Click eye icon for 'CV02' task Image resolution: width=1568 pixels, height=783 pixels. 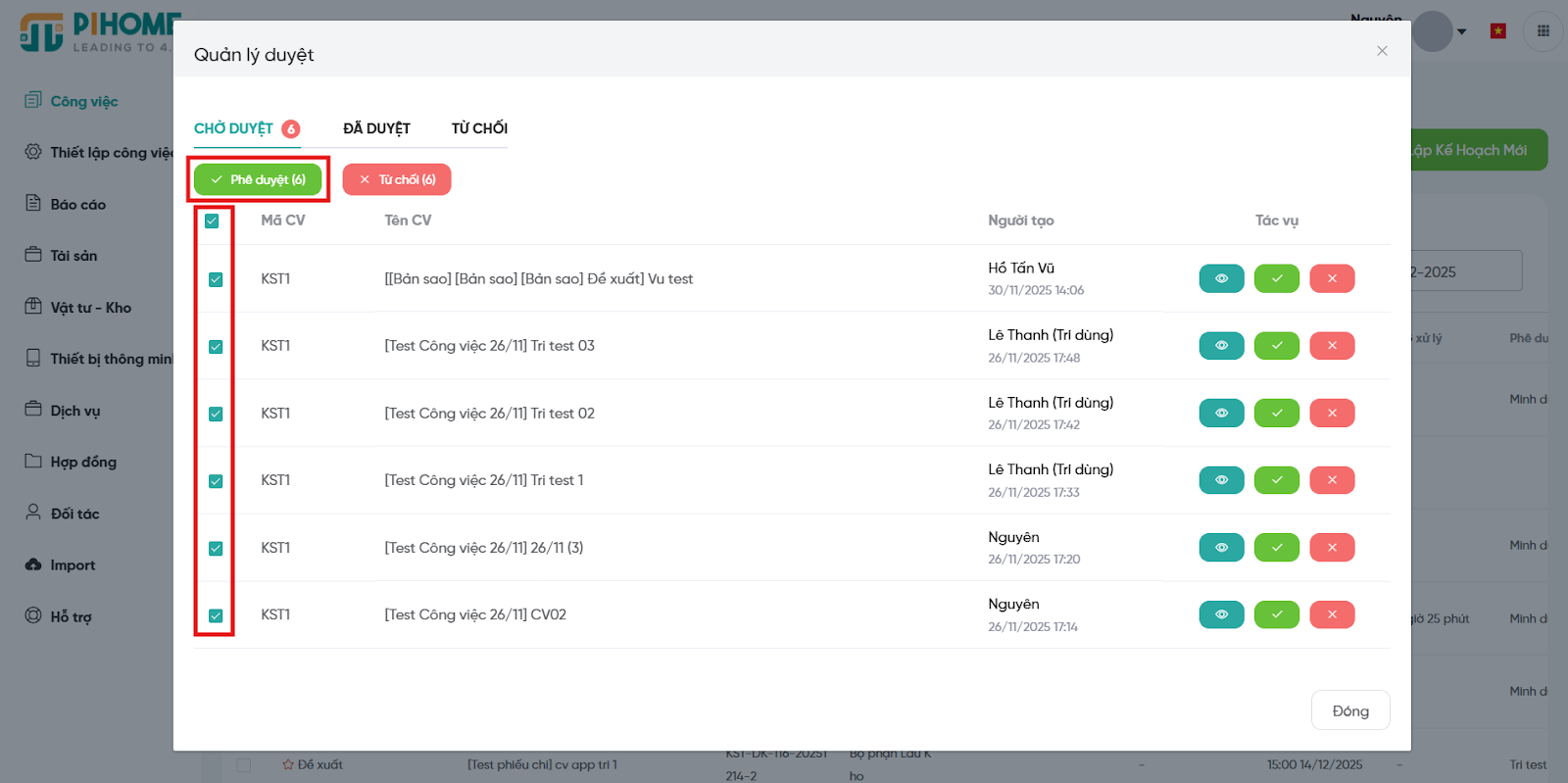[x=1221, y=614]
